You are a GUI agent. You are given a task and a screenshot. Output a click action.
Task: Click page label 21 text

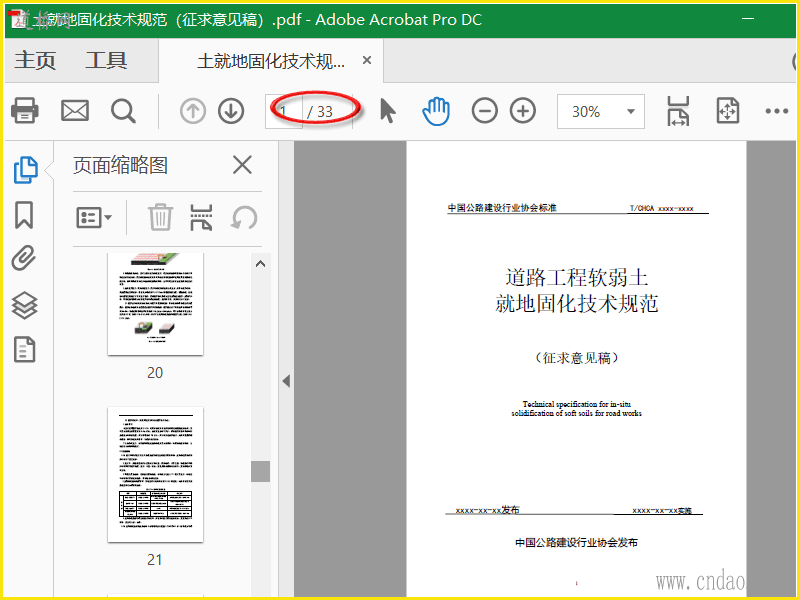(155, 560)
